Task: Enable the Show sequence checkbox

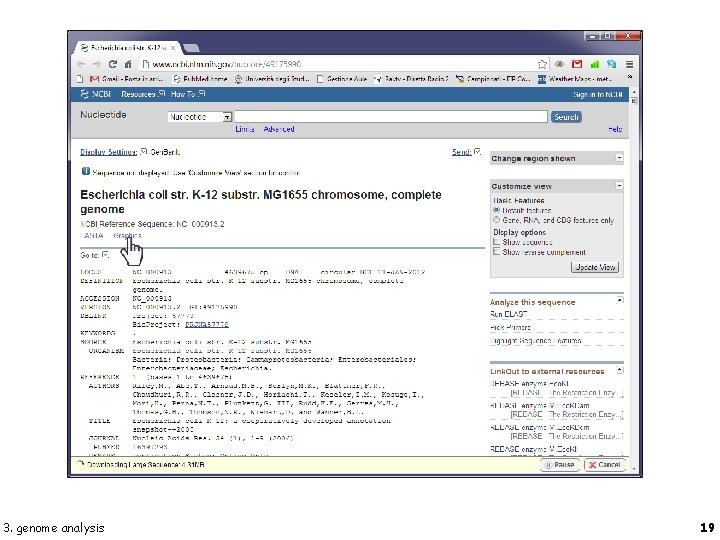Action: coord(496,242)
